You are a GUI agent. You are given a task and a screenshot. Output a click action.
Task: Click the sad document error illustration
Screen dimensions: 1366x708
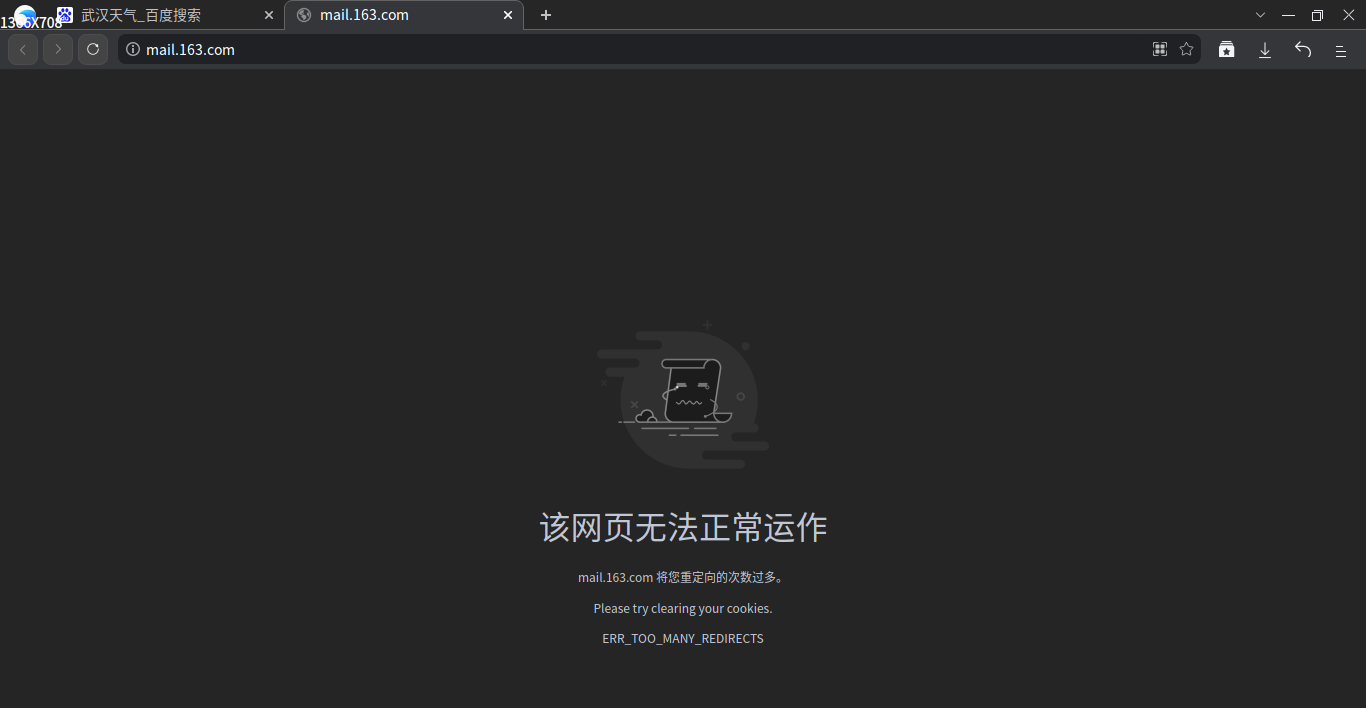[x=683, y=396]
